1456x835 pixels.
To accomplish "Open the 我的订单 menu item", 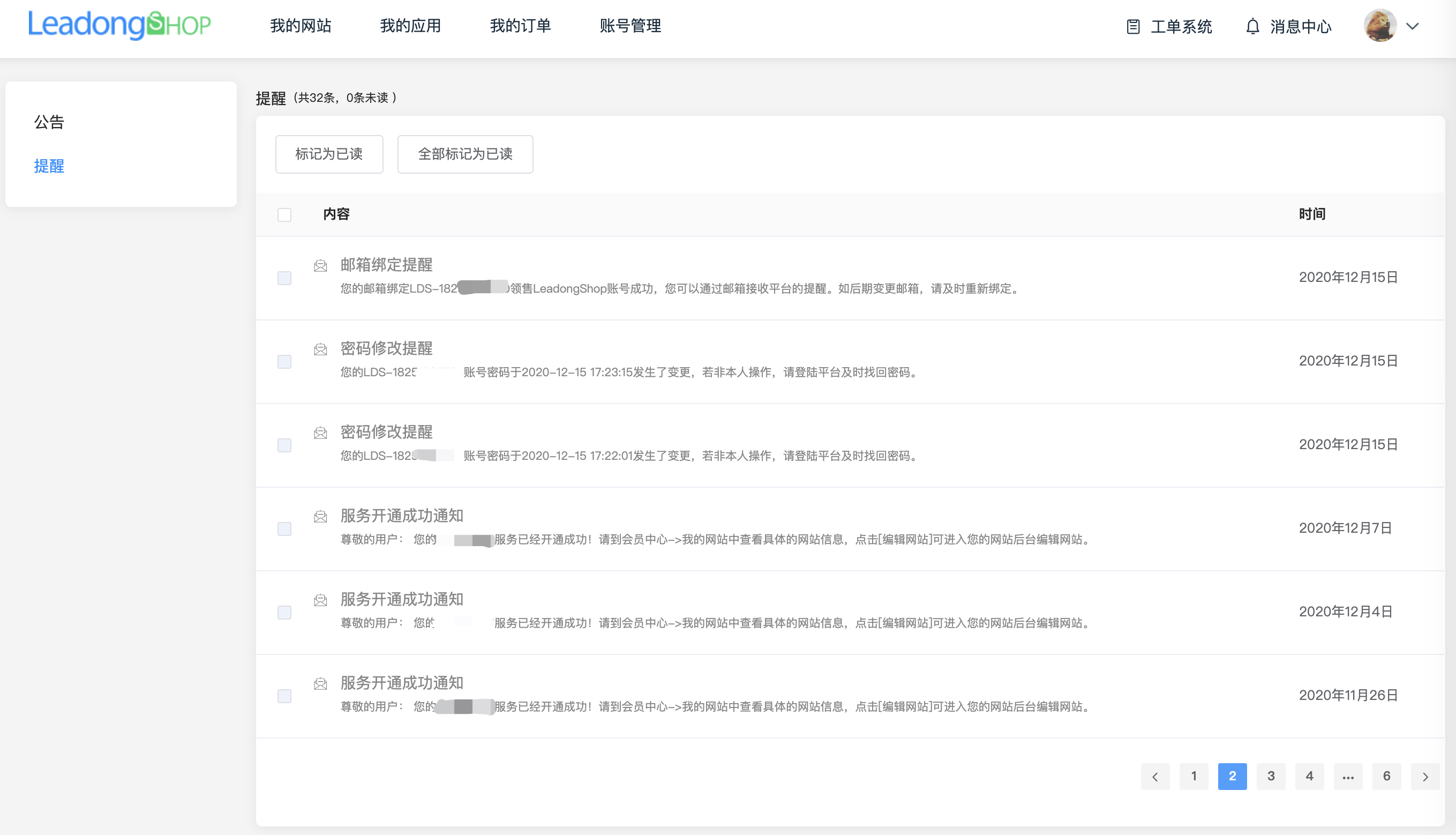I will pyautogui.click(x=520, y=26).
